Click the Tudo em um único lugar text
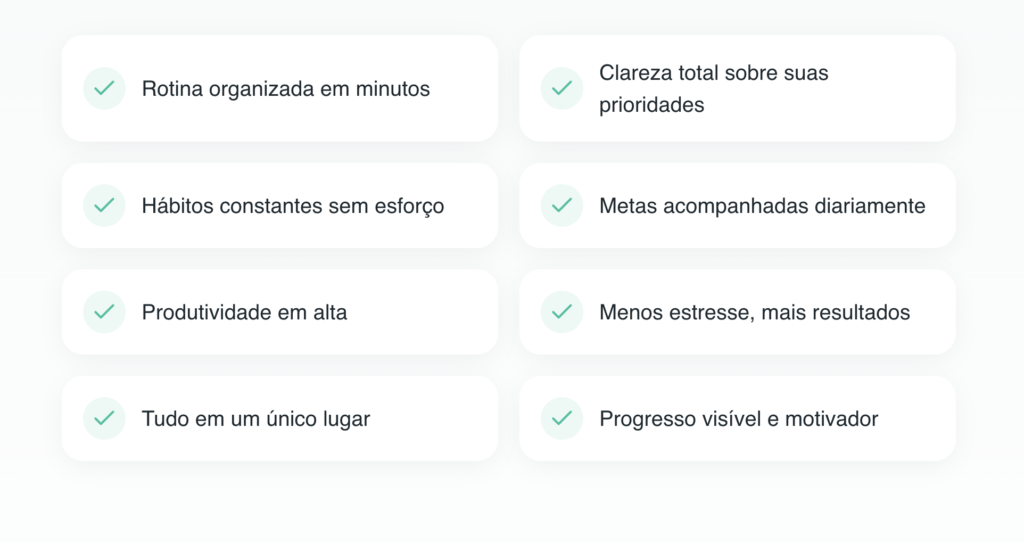This screenshot has width=1024, height=543. 255,419
